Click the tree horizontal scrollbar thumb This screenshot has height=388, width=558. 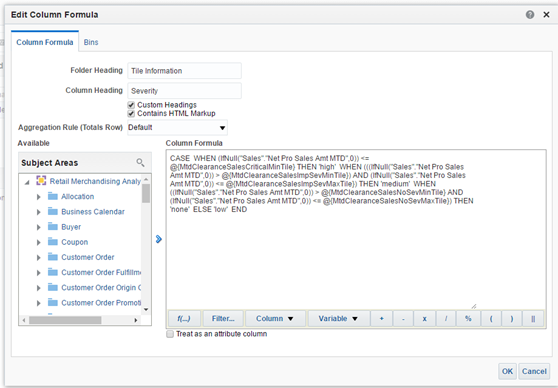(65, 320)
